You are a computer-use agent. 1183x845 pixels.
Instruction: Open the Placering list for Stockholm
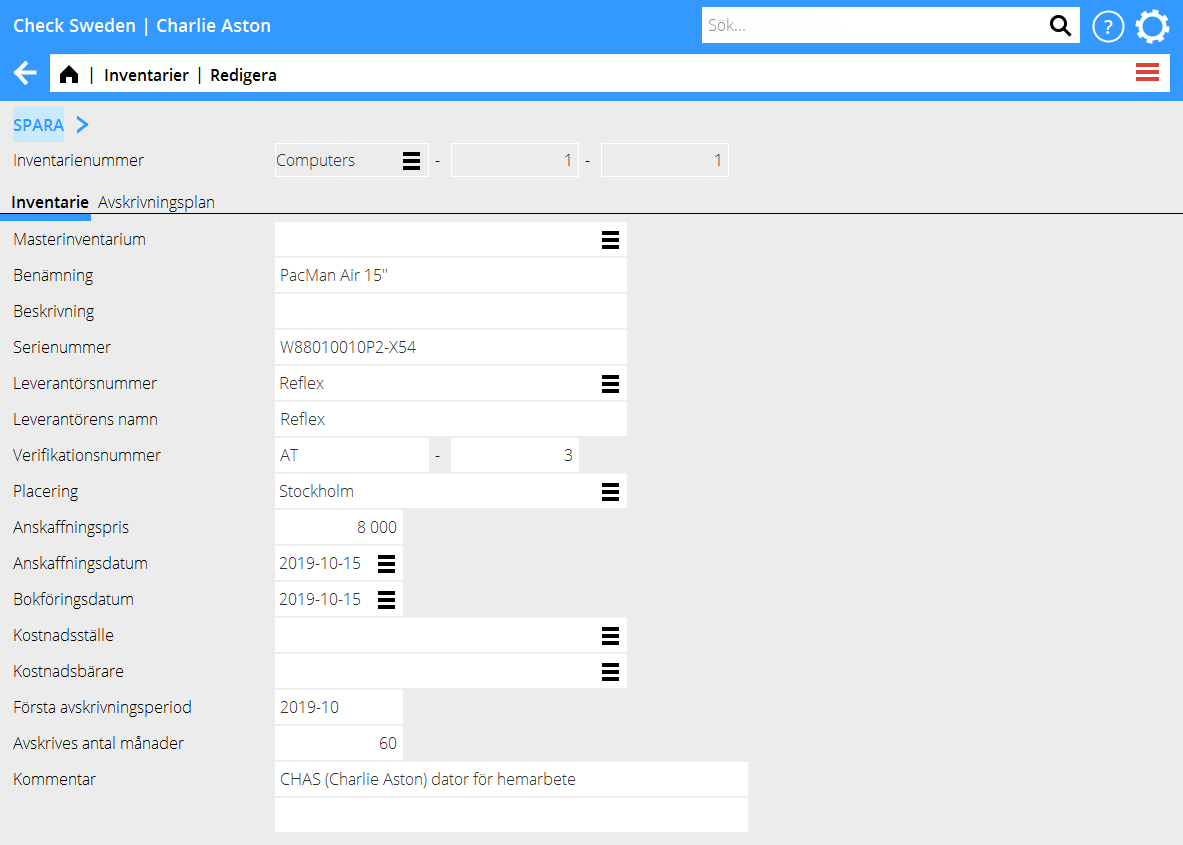tap(610, 492)
